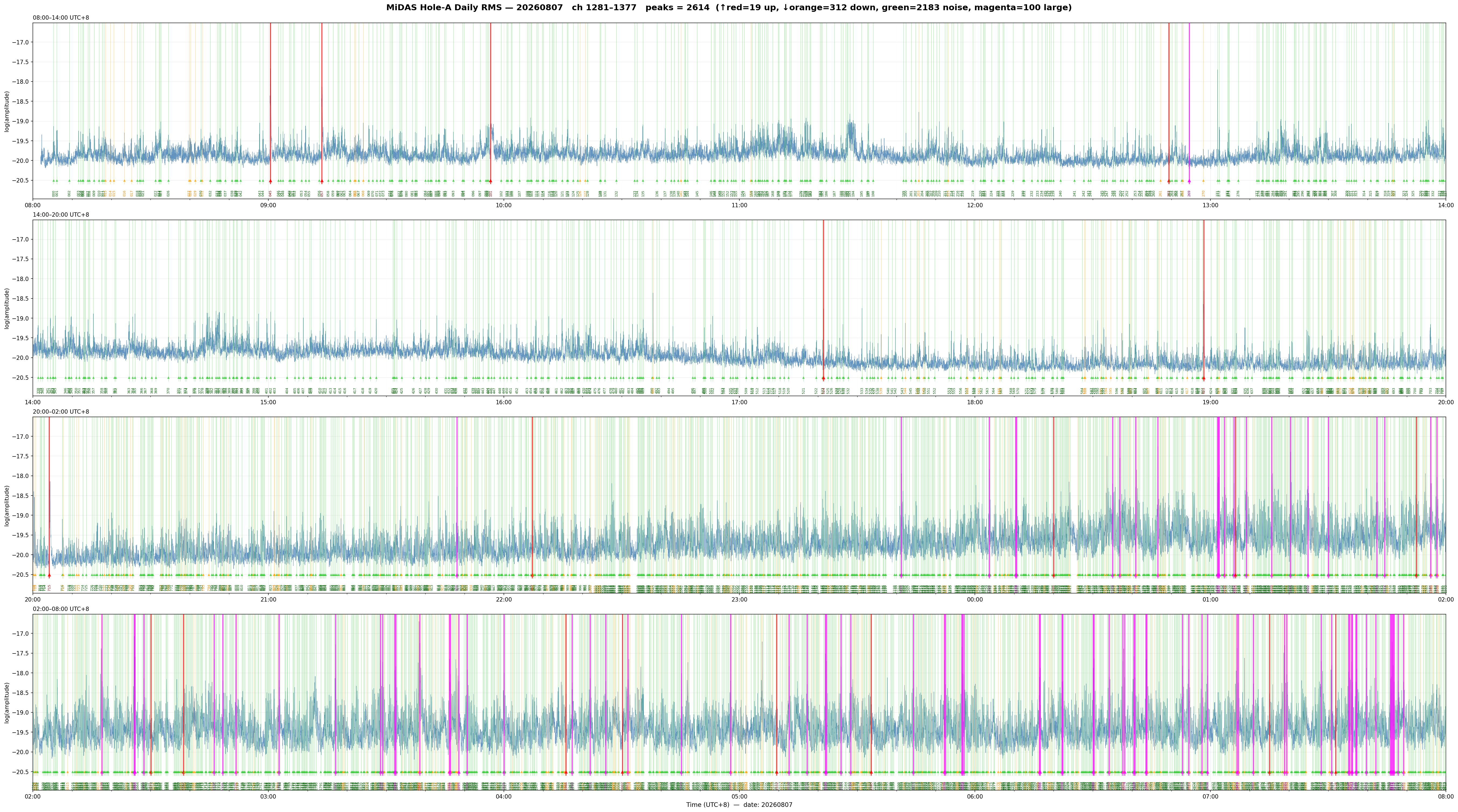Viewport: 1458px width, 812px height.
Task: Click the "12:00" time tick label
Action: coord(975,205)
